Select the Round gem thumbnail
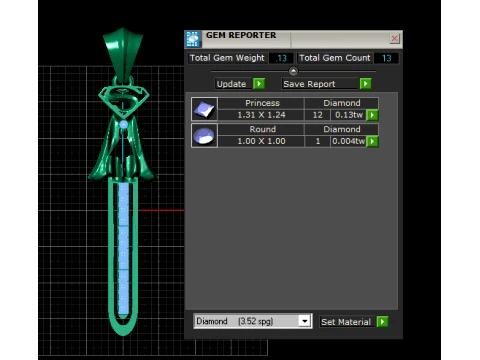The image size is (480, 360). tap(204, 135)
